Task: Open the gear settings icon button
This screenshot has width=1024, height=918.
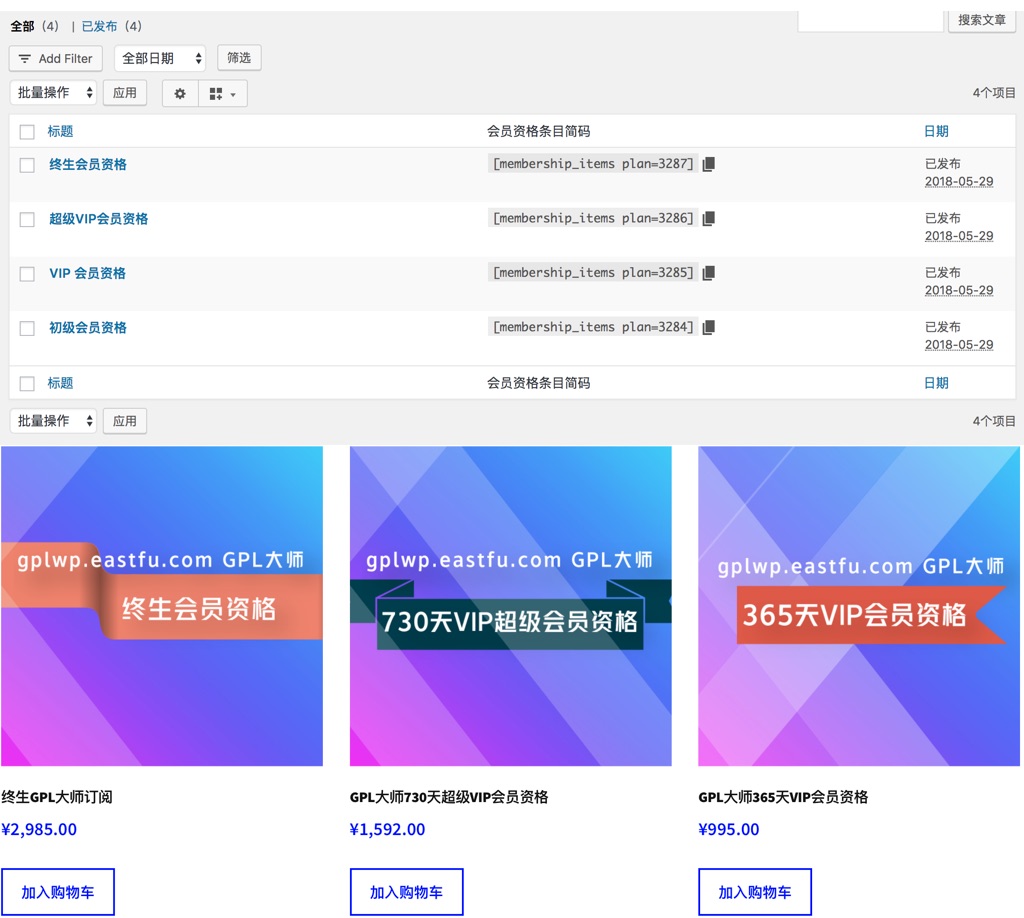Action: (x=180, y=94)
